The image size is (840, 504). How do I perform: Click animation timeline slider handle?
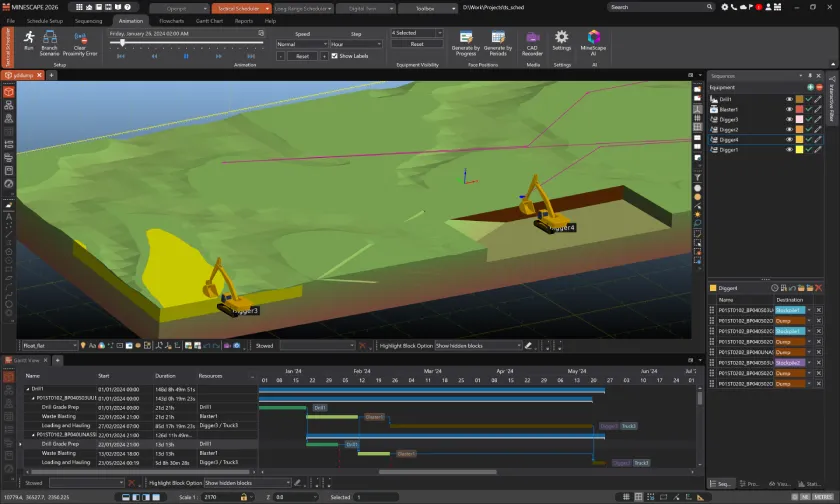point(123,43)
